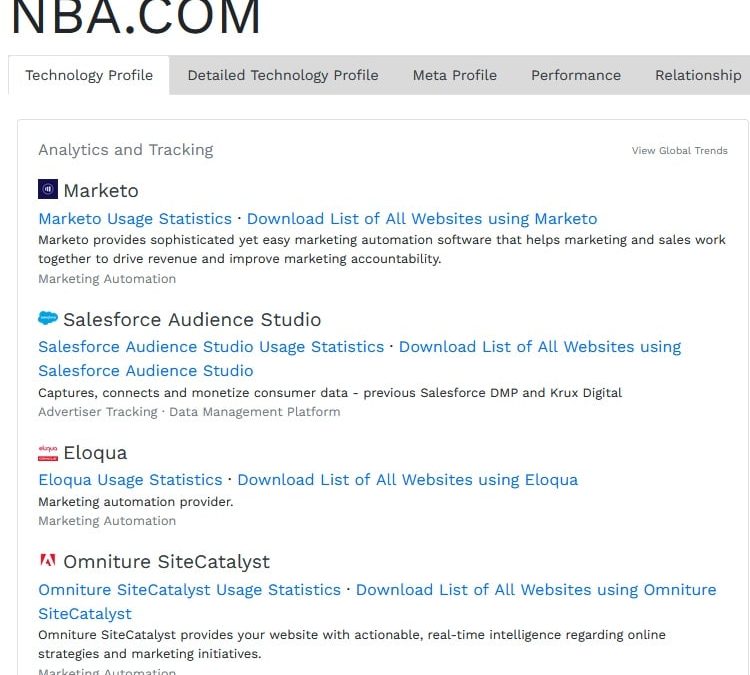Screen dimensions: 750x675
Task: Click the Adobe Omniture SiteCatalyst icon
Action: pos(48,560)
